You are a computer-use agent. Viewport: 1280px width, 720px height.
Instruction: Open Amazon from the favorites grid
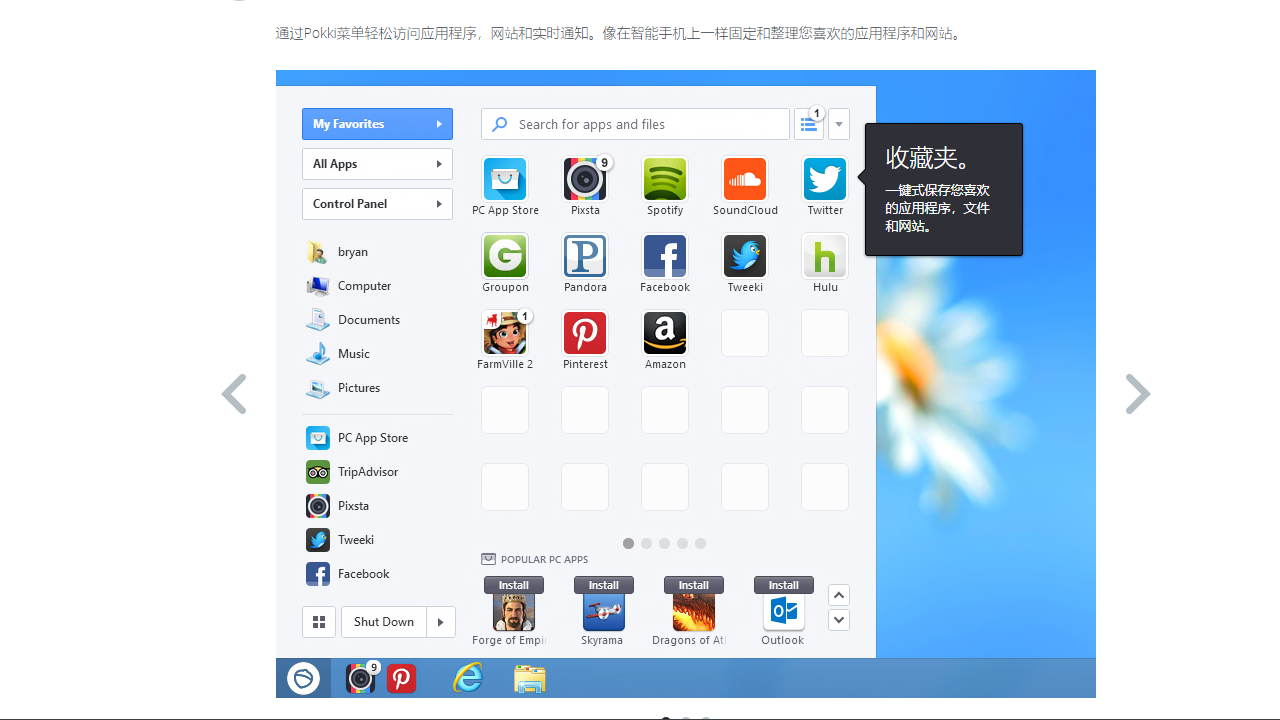[664, 333]
